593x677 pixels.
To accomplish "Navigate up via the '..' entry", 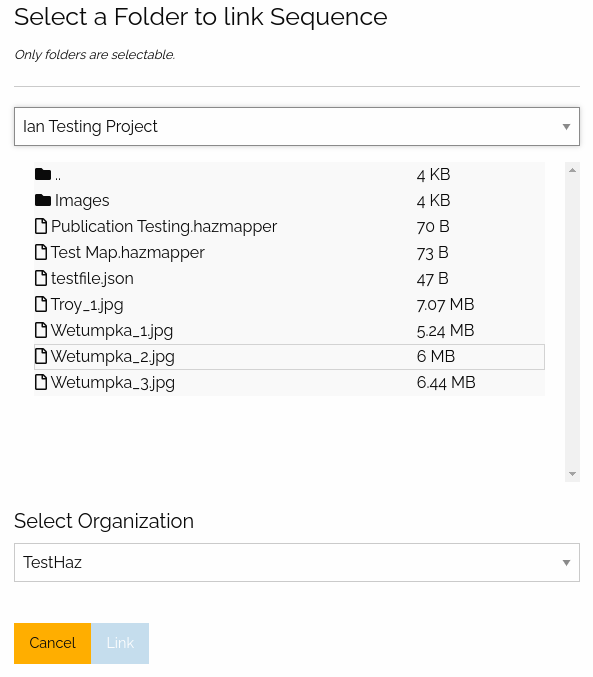I will click(x=58, y=175).
